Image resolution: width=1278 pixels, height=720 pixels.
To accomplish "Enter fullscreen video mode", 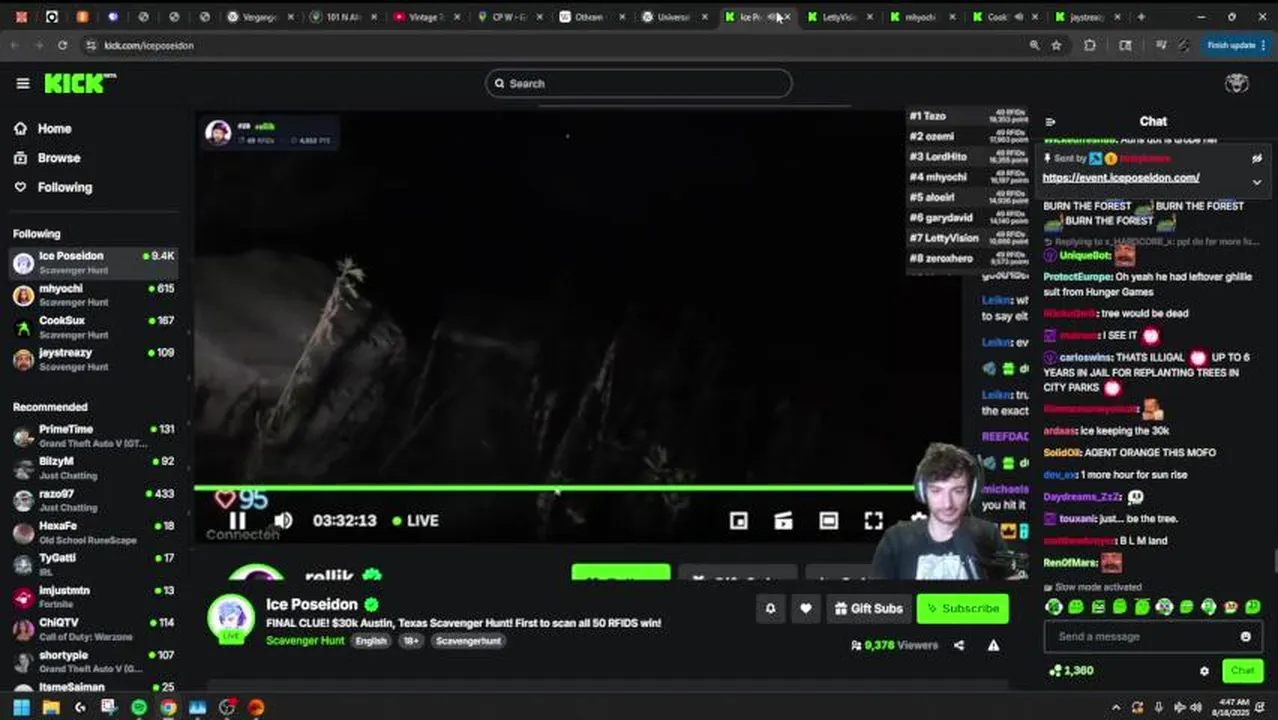I will tap(874, 520).
